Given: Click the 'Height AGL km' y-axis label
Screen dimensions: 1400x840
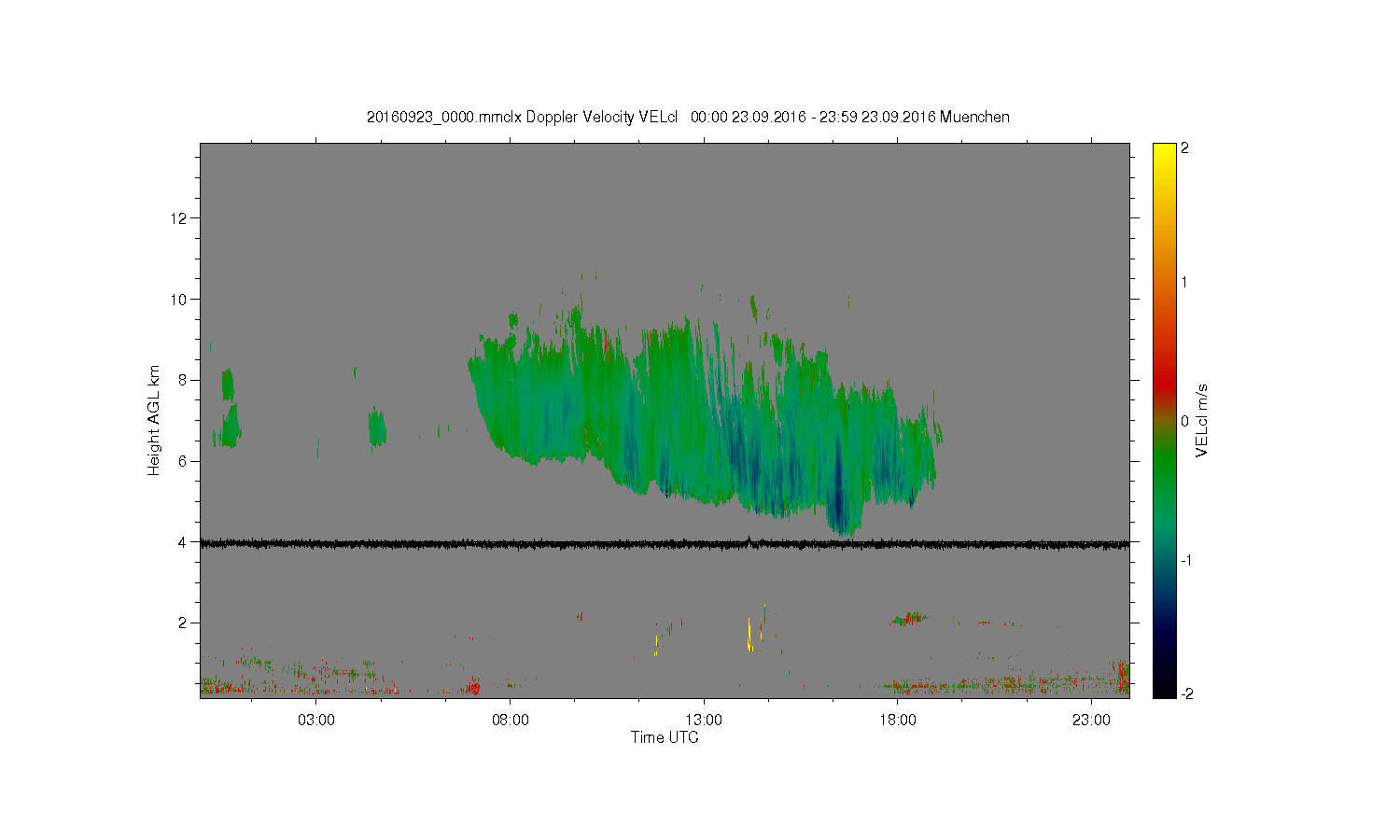Looking at the screenshot, I should (154, 420).
